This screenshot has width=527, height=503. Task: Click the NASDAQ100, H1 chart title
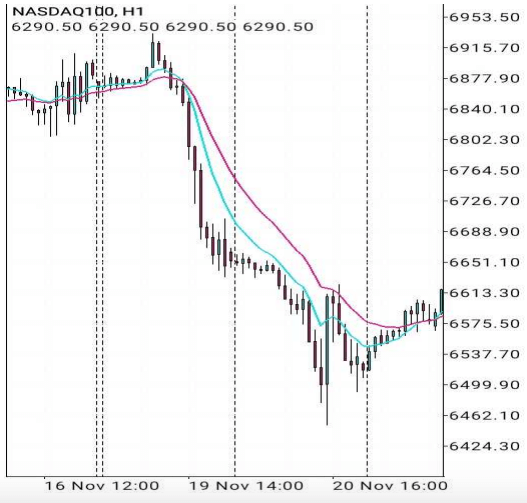pyautogui.click(x=78, y=12)
